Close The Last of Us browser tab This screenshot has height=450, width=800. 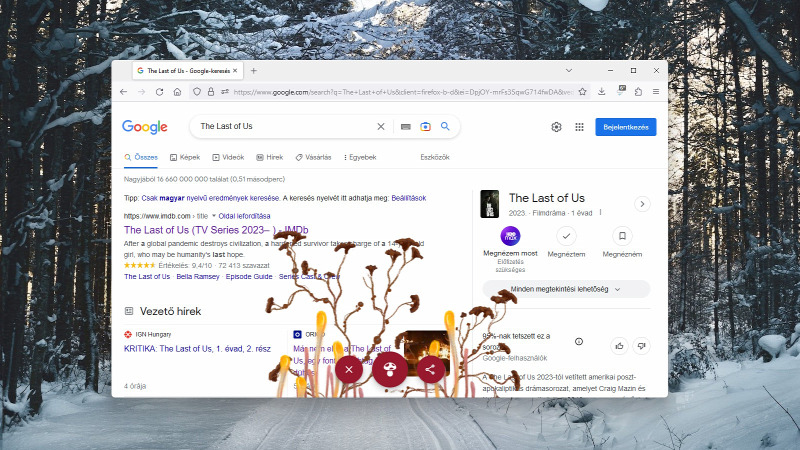[x=235, y=70]
